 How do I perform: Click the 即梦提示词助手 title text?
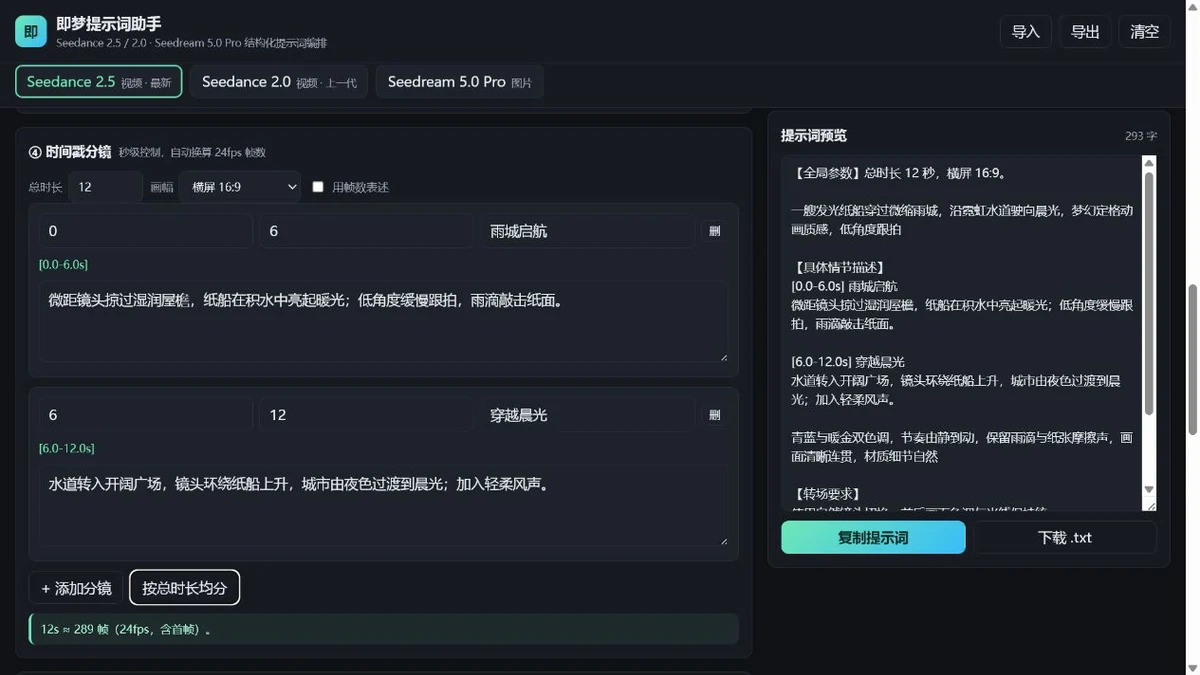click(x=109, y=24)
